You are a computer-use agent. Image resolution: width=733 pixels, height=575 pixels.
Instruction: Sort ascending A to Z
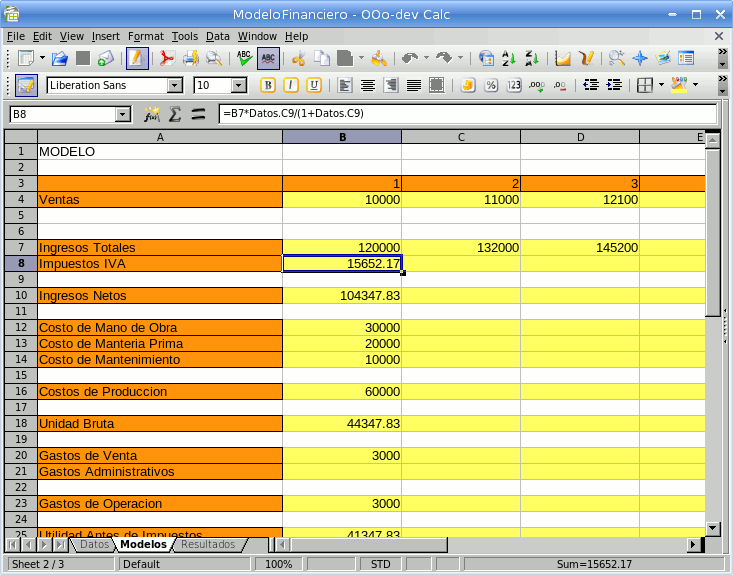509,58
